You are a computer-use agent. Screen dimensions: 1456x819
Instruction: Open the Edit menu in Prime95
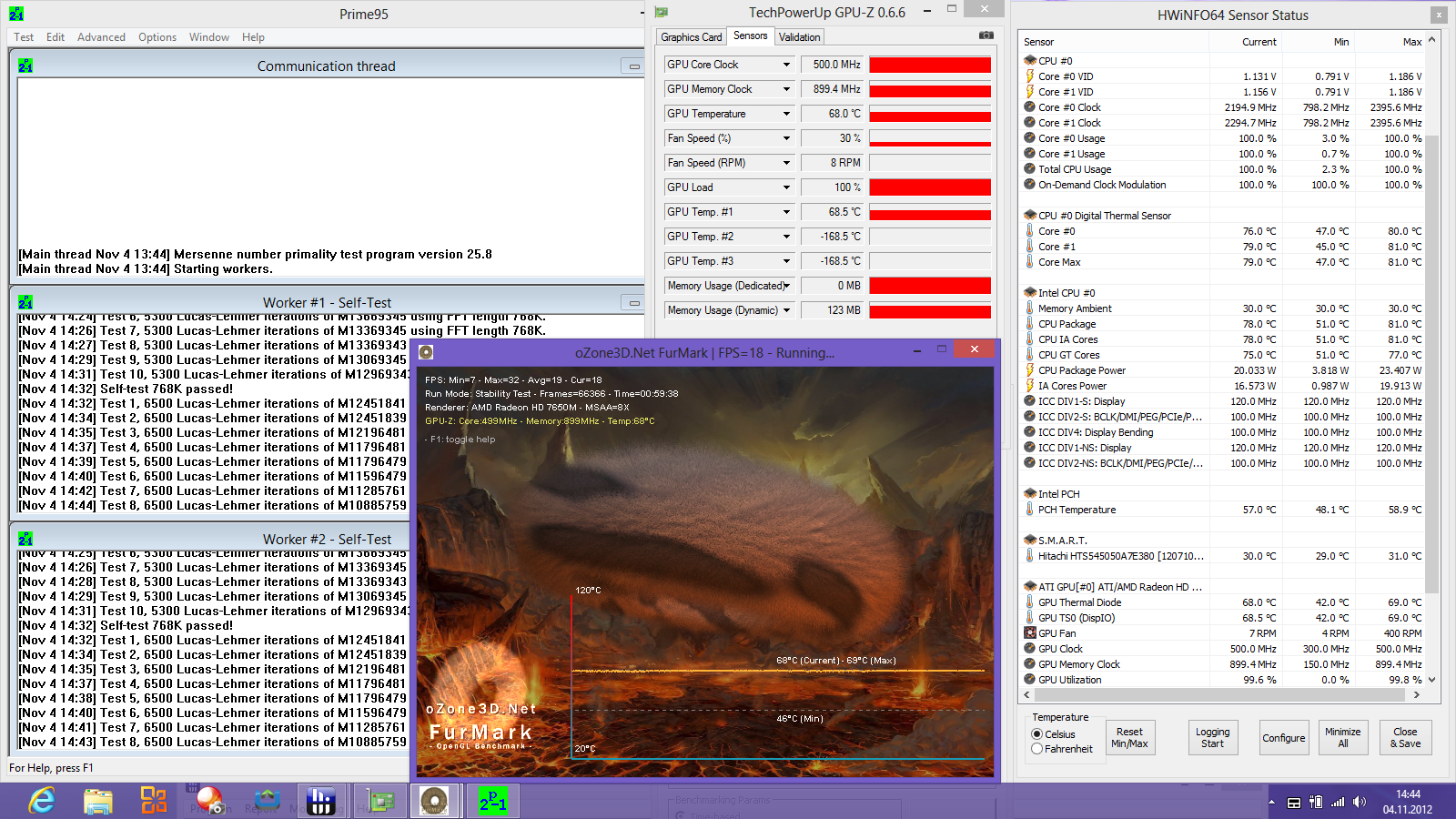pyautogui.click(x=56, y=37)
